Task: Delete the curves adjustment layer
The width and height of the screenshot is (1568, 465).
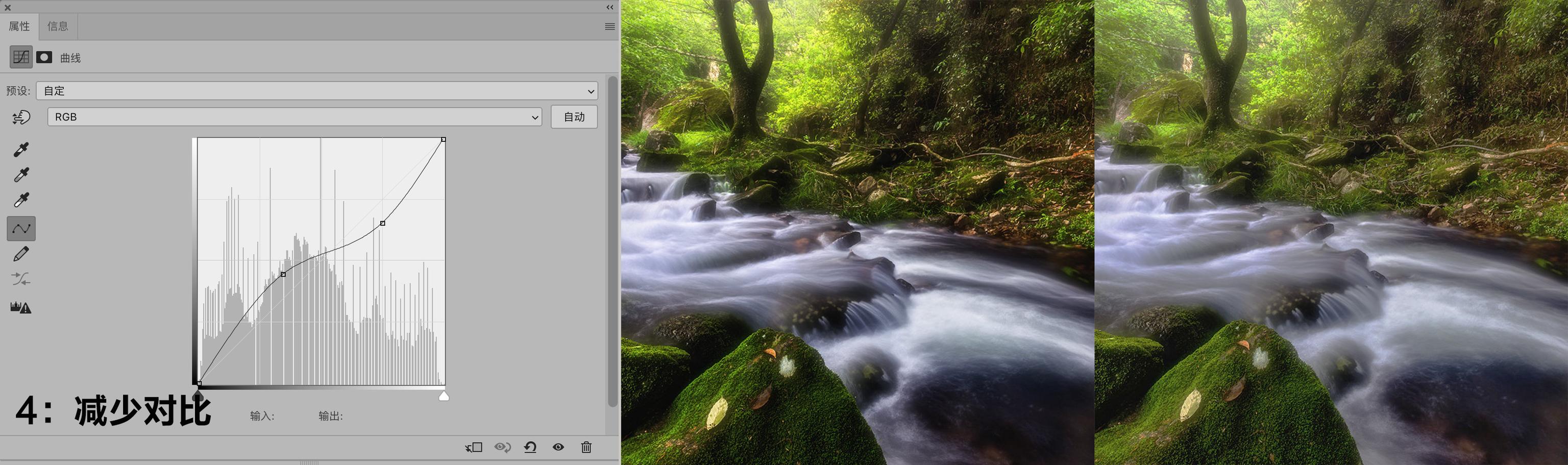Action: pyautogui.click(x=586, y=447)
